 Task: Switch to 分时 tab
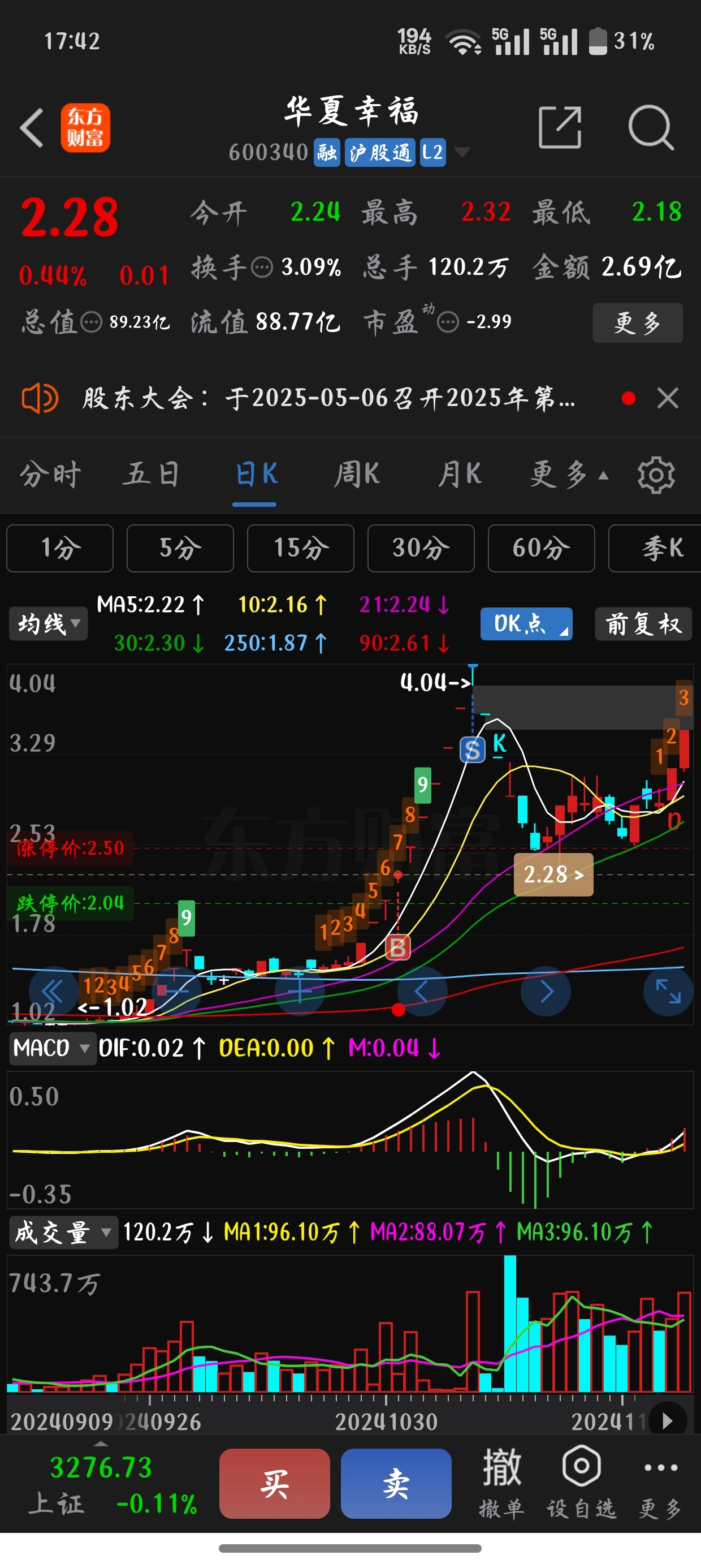coord(50,474)
